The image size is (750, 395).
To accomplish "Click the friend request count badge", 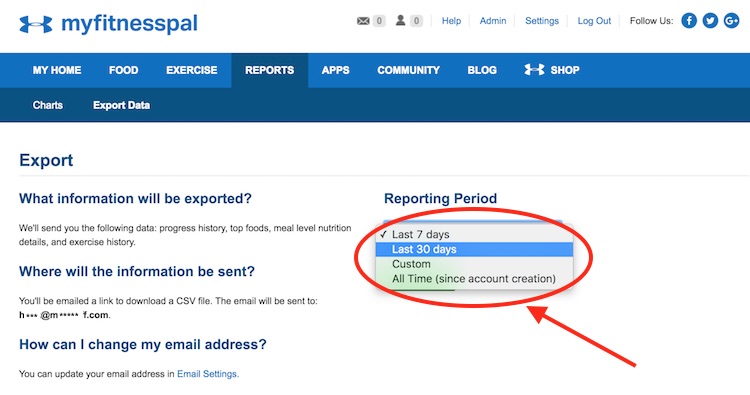I will 416,21.
